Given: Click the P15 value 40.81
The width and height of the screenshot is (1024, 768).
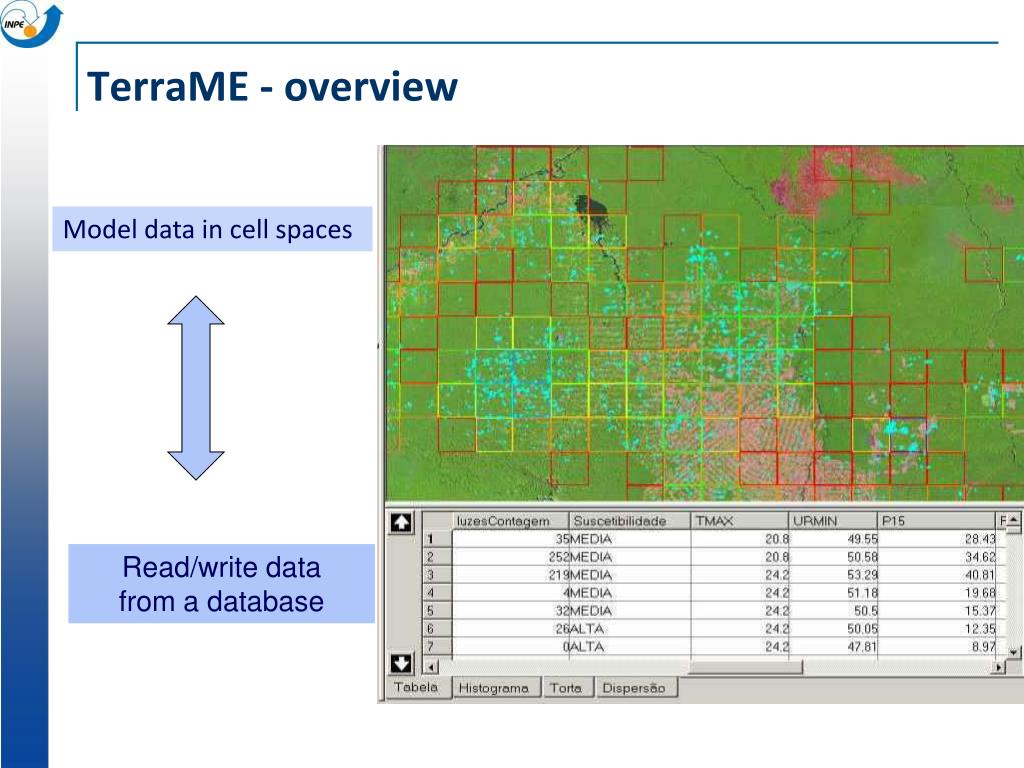Looking at the screenshot, I should click(x=980, y=575).
